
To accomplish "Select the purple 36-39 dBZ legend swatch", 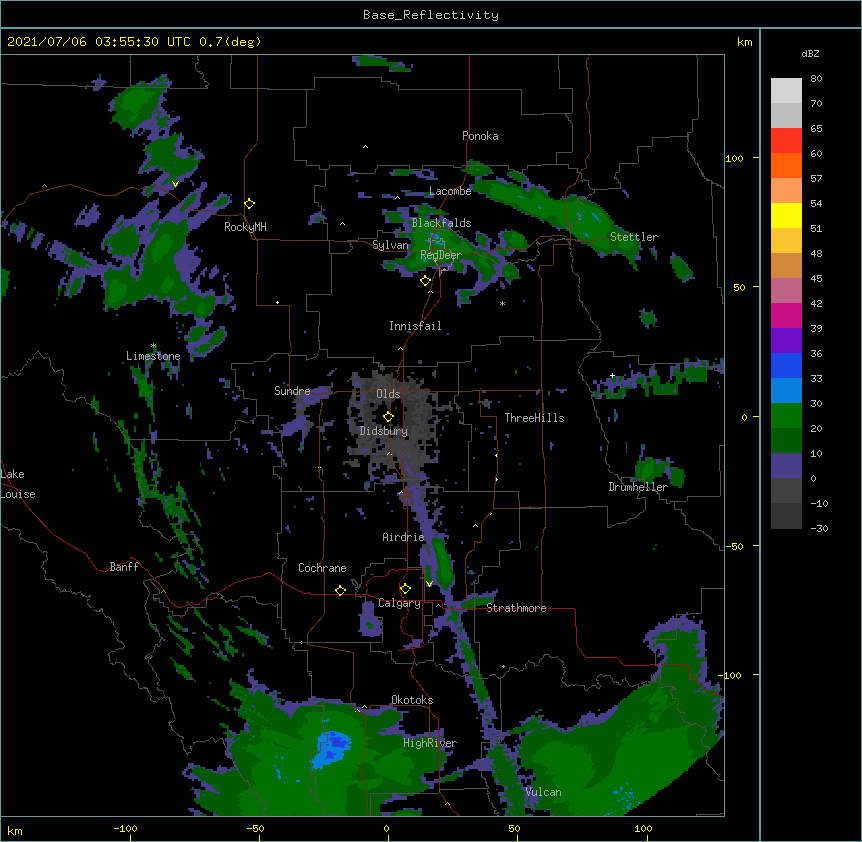I will (786, 341).
